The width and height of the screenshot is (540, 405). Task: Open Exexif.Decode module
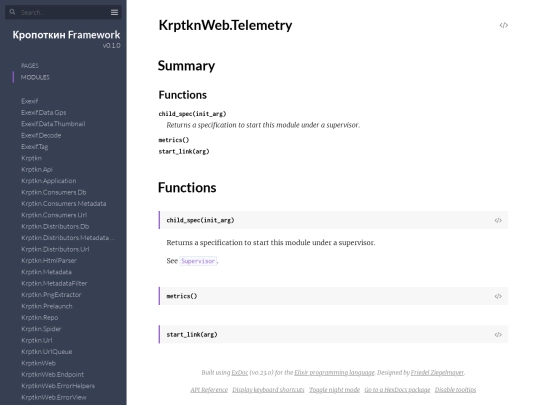[x=41, y=135]
